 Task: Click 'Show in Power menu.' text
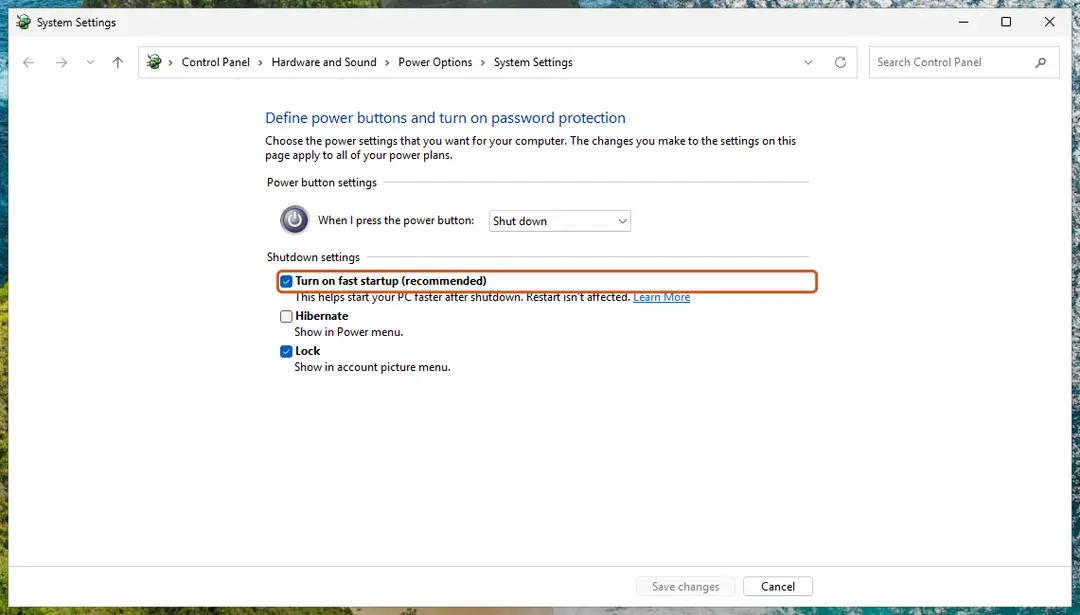tap(349, 332)
